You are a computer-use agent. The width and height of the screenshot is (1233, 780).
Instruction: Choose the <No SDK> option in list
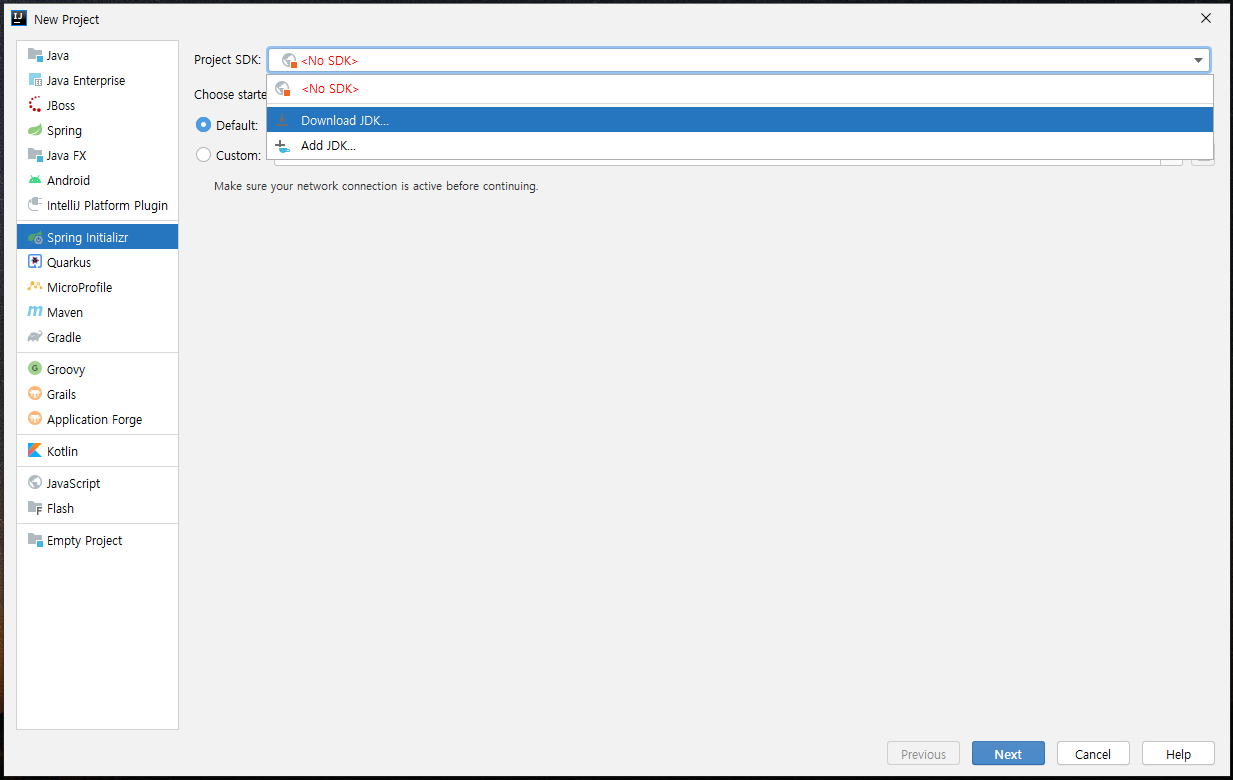[739, 88]
